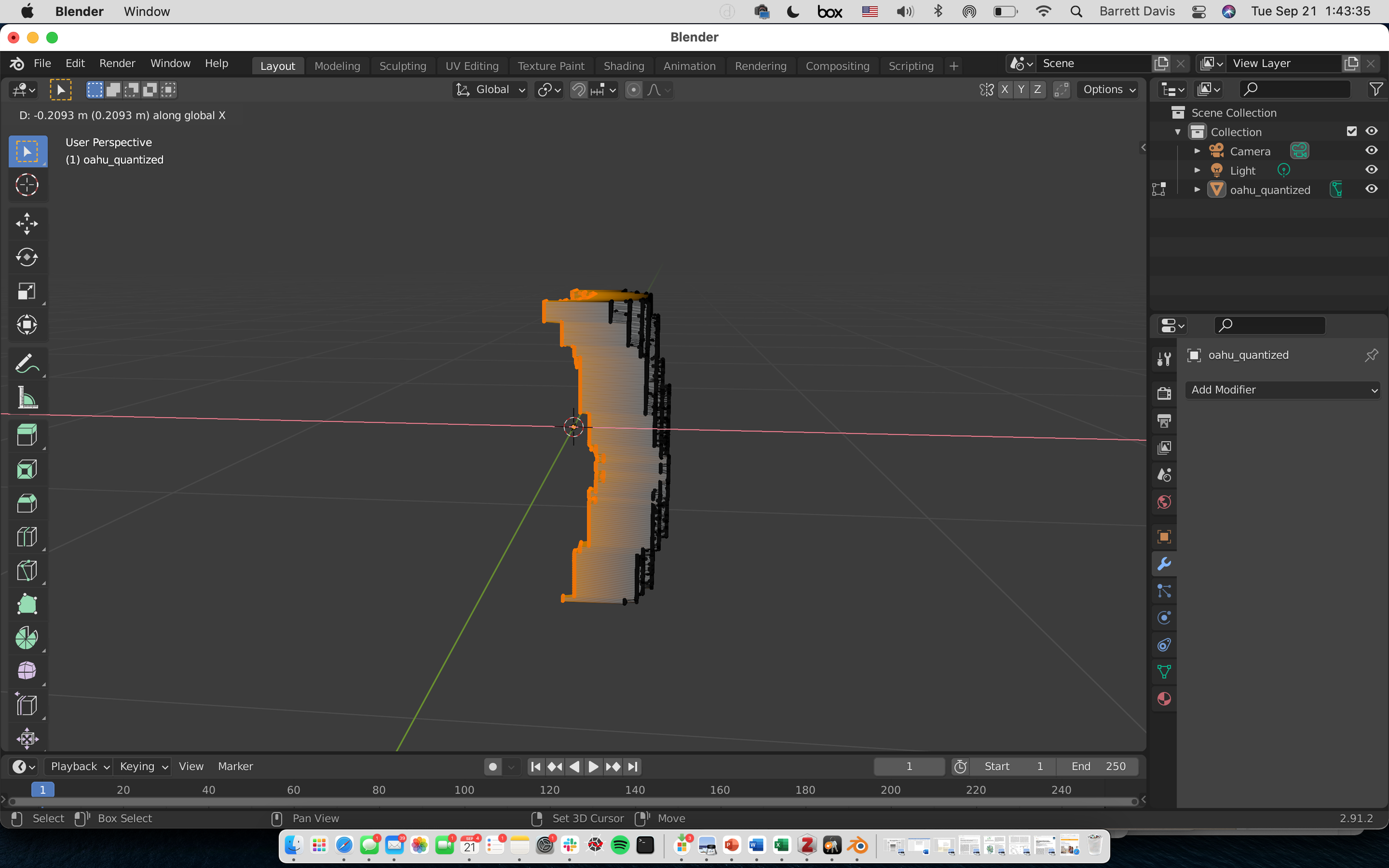Open the Object Properties tab
Image resolution: width=1389 pixels, height=868 pixels.
pyautogui.click(x=1164, y=536)
